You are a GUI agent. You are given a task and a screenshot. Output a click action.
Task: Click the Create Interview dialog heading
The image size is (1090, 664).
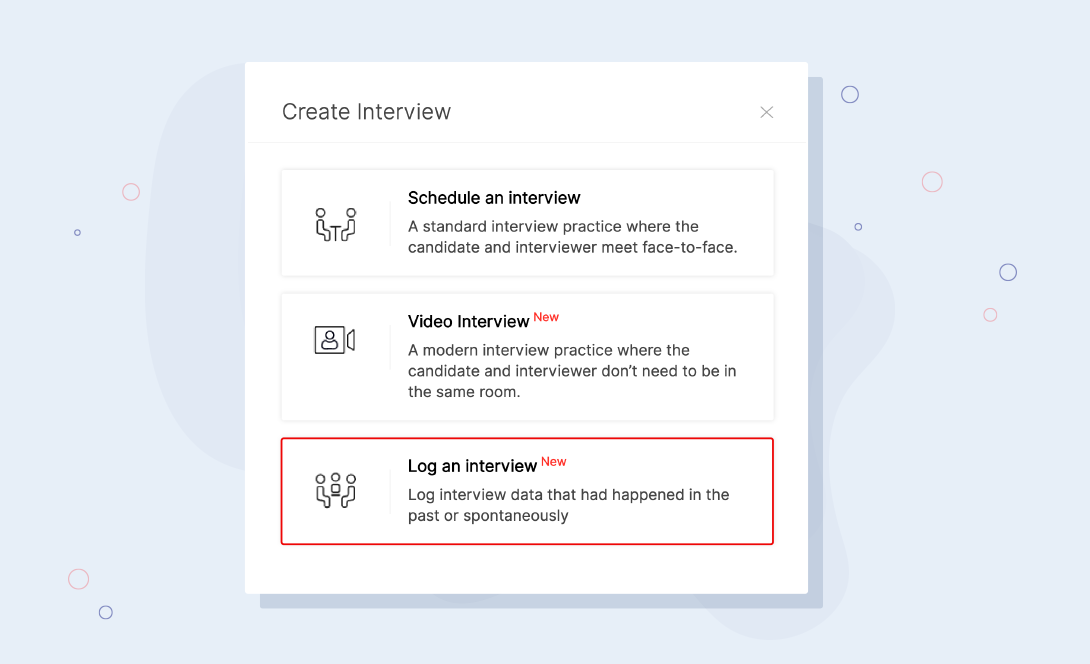(x=366, y=112)
